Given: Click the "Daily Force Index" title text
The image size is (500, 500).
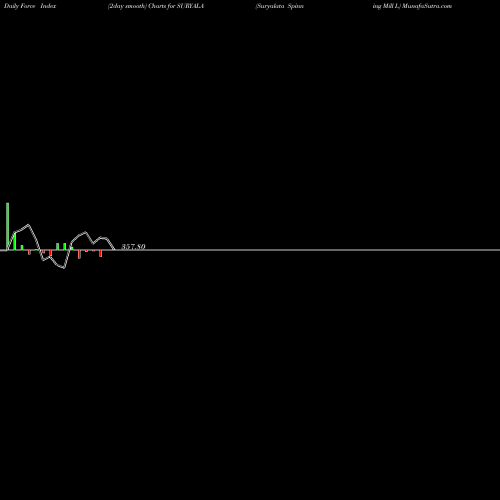Looking at the screenshot, I should tap(30, 6).
